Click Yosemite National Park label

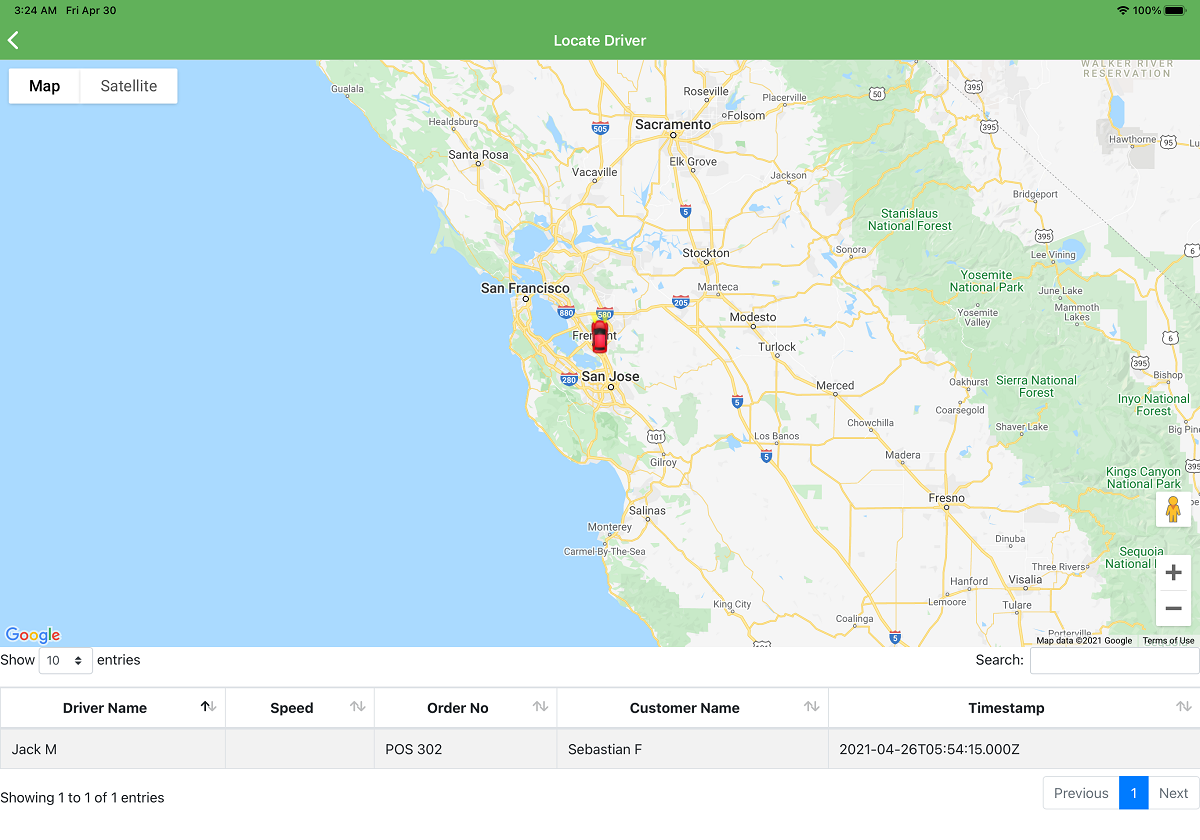point(987,281)
